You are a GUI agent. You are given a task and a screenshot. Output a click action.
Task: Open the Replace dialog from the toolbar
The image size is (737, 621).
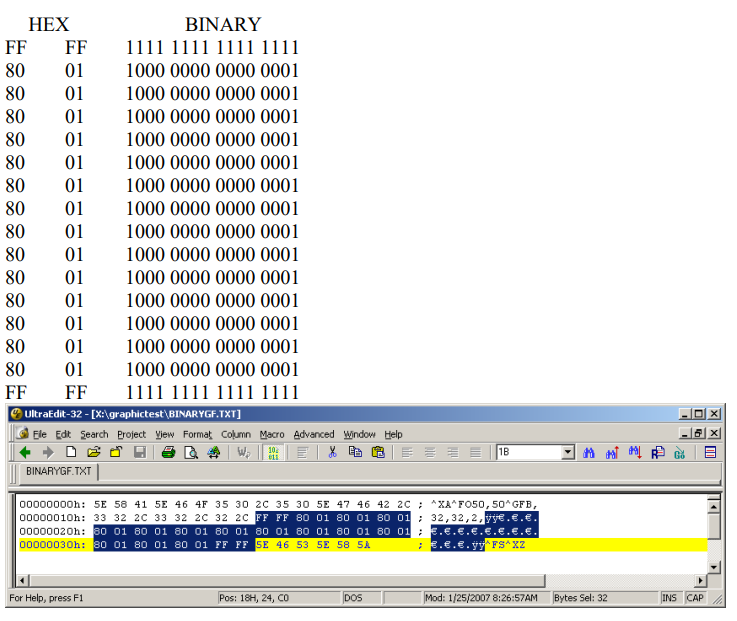coord(658,453)
